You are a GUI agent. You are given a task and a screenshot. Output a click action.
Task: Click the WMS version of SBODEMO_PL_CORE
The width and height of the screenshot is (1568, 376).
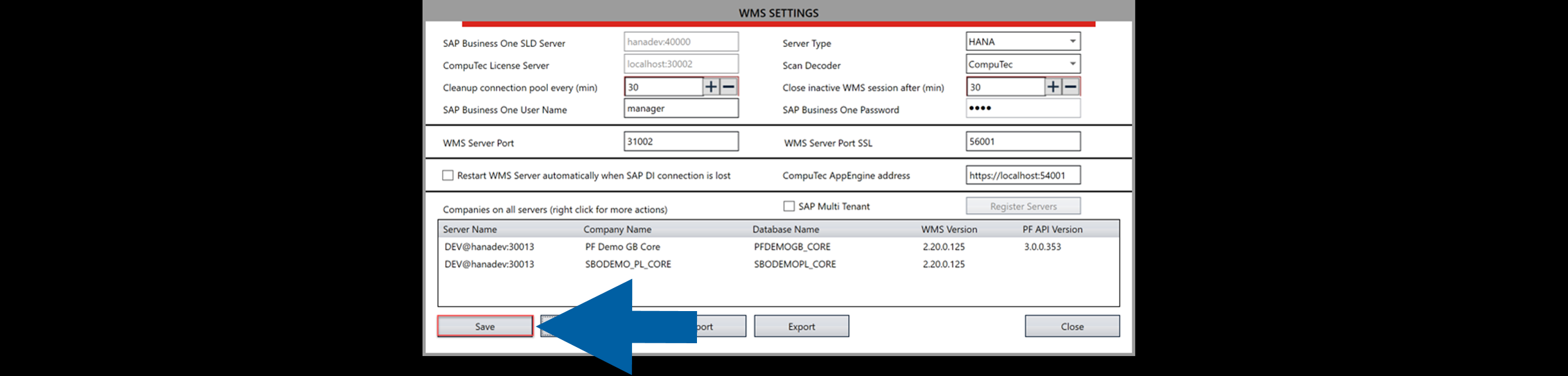tap(944, 264)
